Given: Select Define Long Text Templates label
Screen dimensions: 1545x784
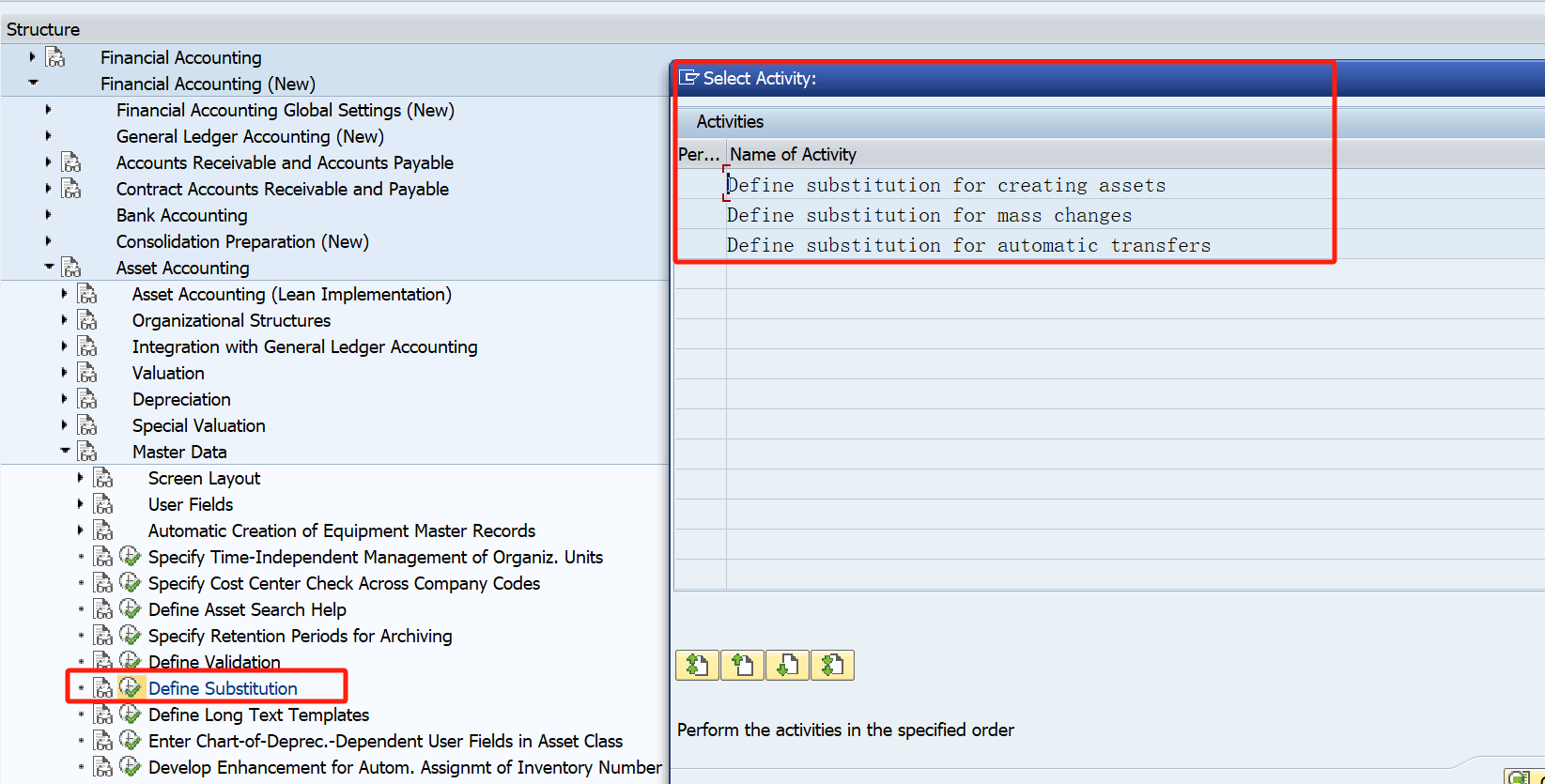Looking at the screenshot, I should point(258,715).
